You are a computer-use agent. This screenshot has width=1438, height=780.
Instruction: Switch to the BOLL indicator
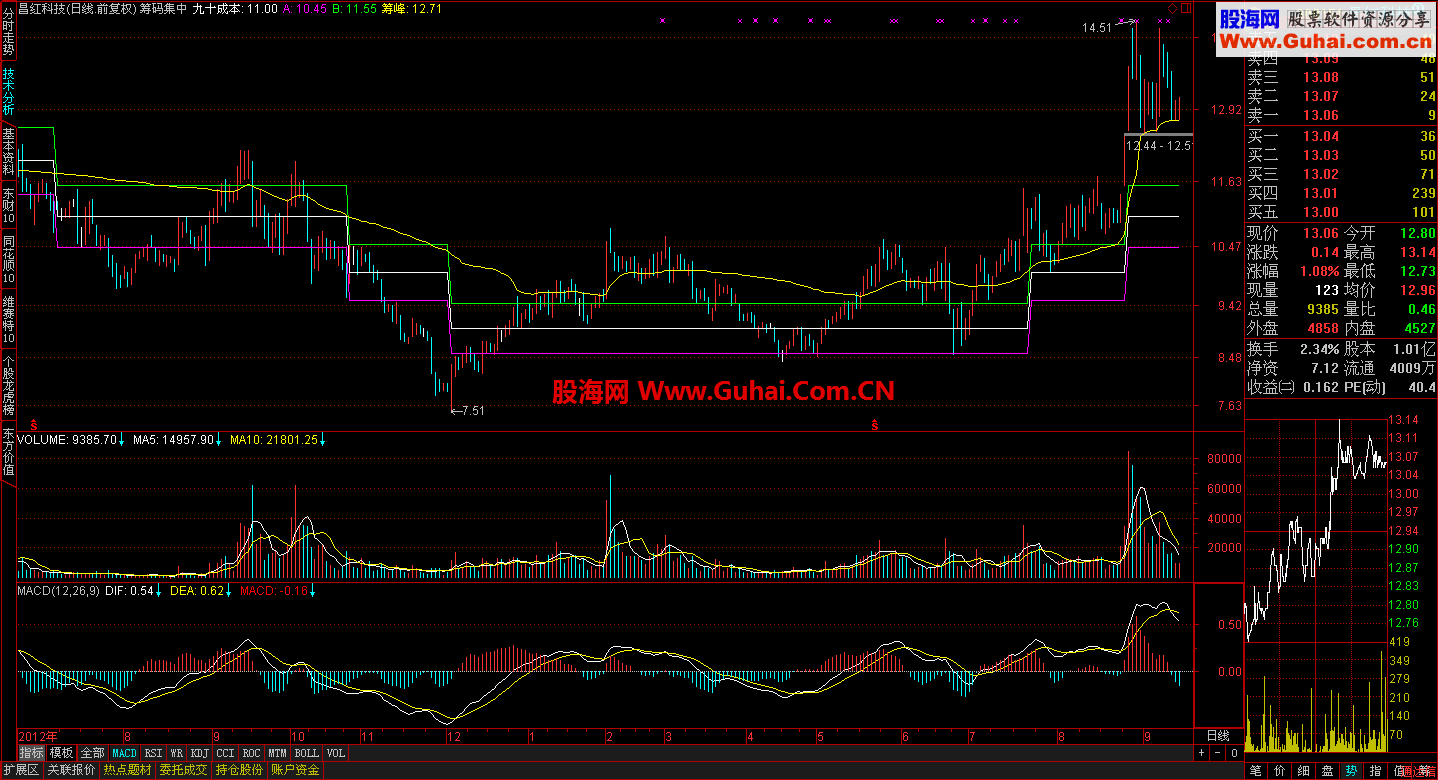(x=307, y=753)
